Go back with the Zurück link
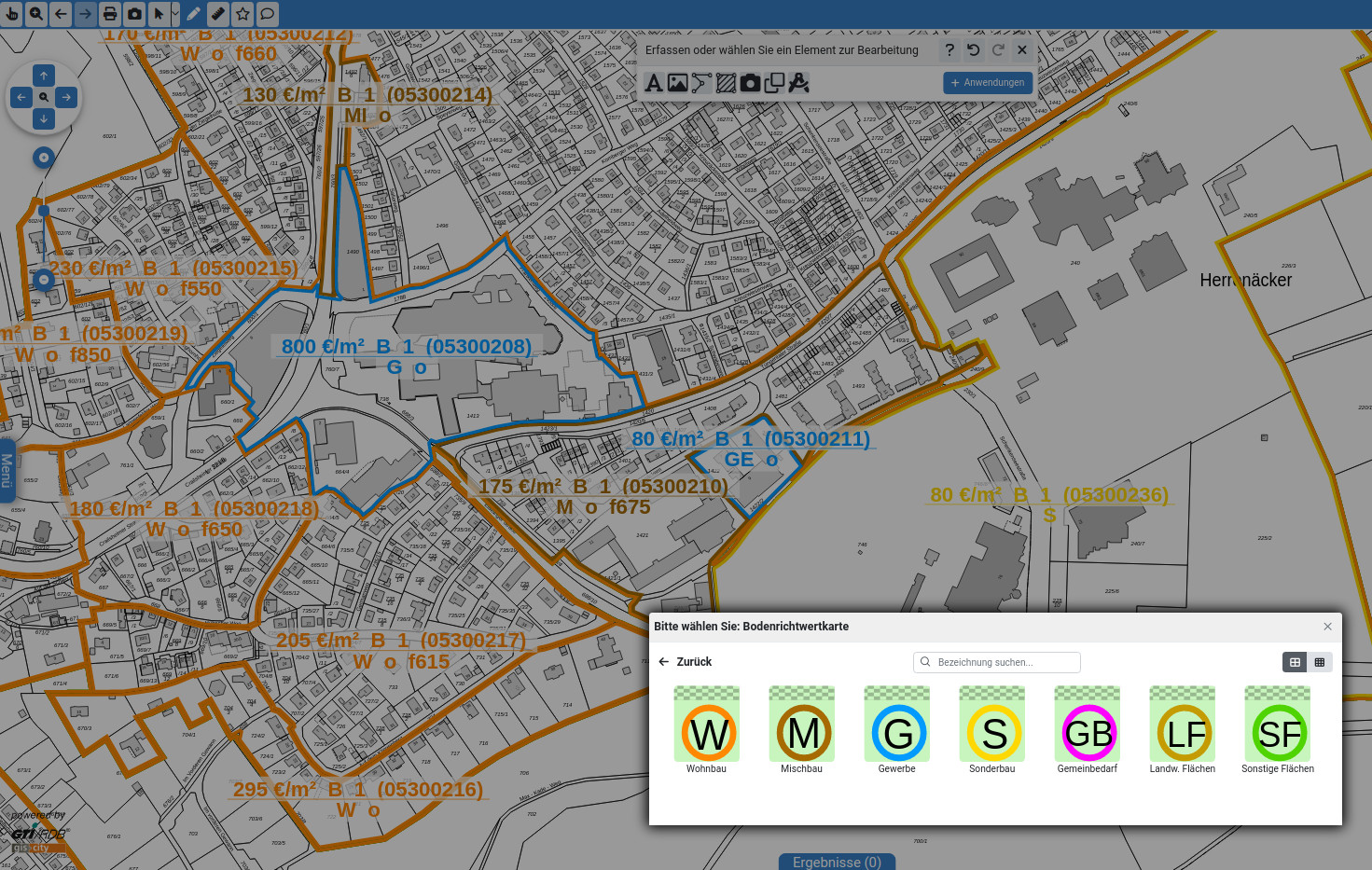This screenshot has width=1372, height=870. pos(685,662)
